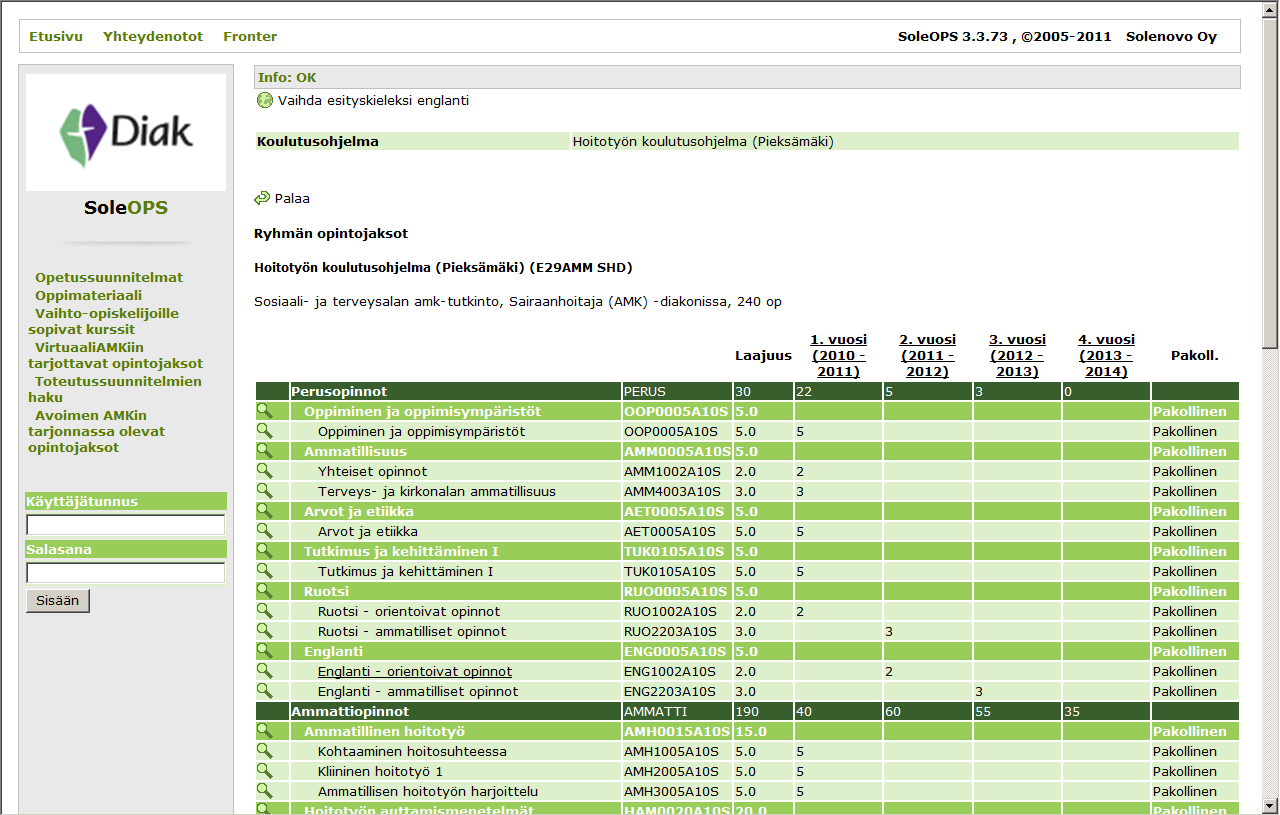Image resolution: width=1280 pixels, height=815 pixels.
Task: Click the globe icon for language switch
Action: (x=265, y=100)
